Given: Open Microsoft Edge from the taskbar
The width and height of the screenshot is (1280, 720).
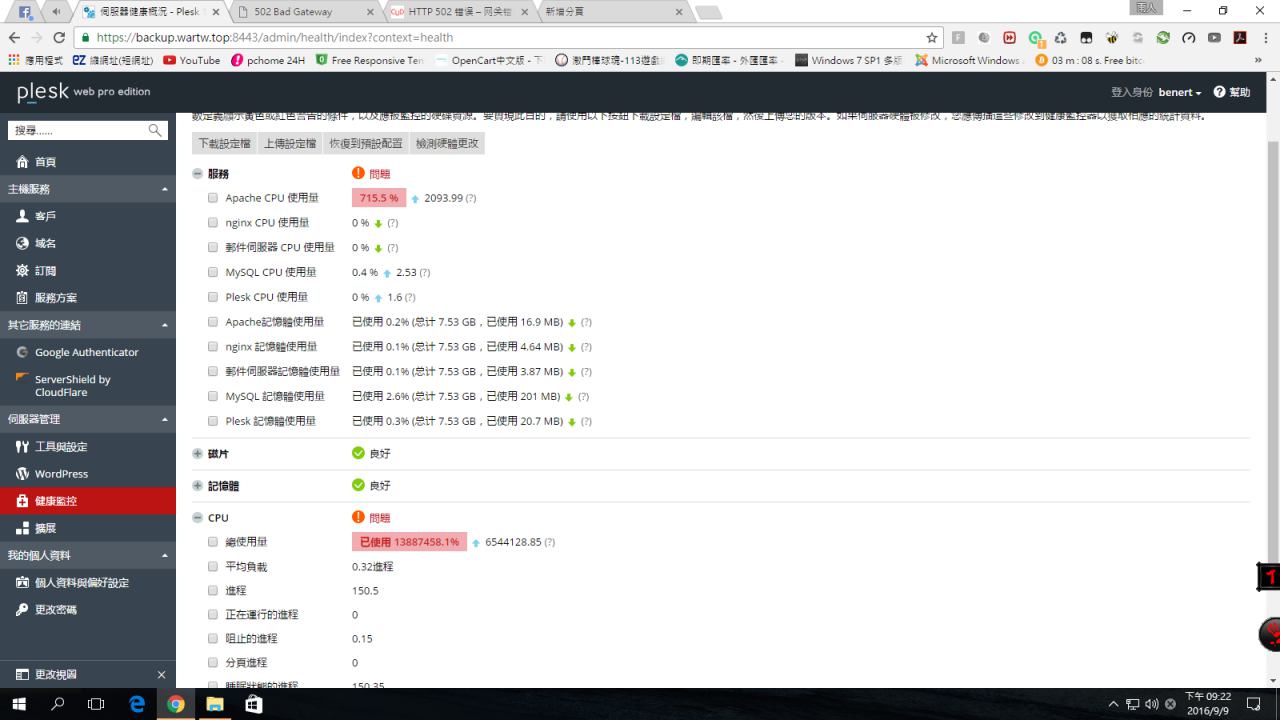Looking at the screenshot, I should coord(137,704).
